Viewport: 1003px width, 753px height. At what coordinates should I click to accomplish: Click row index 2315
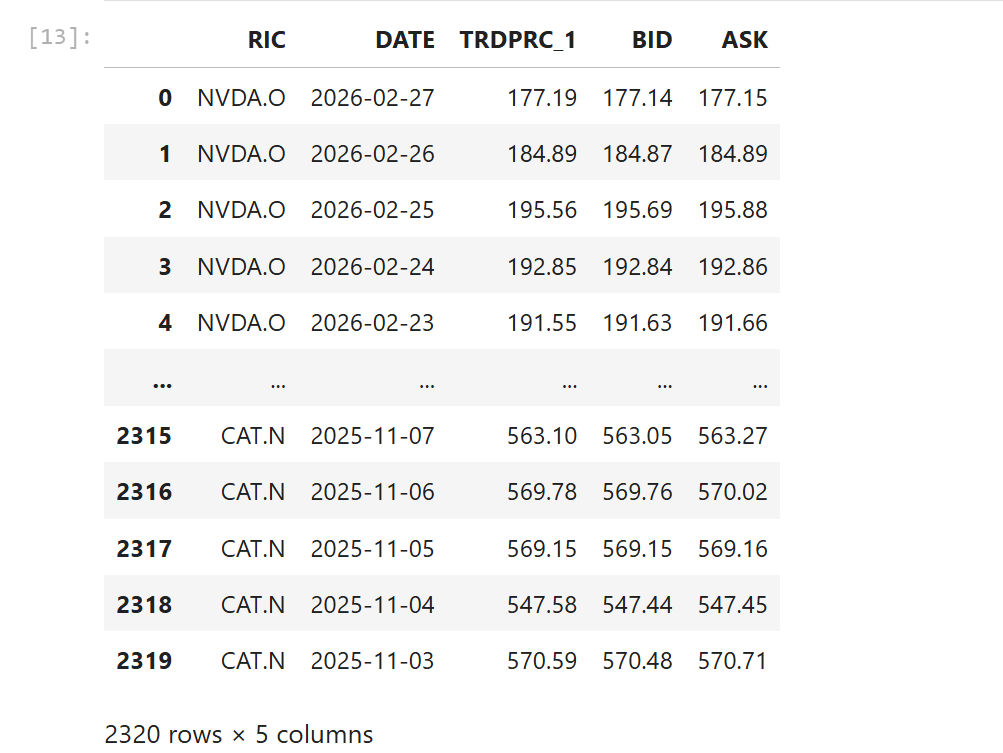[144, 436]
